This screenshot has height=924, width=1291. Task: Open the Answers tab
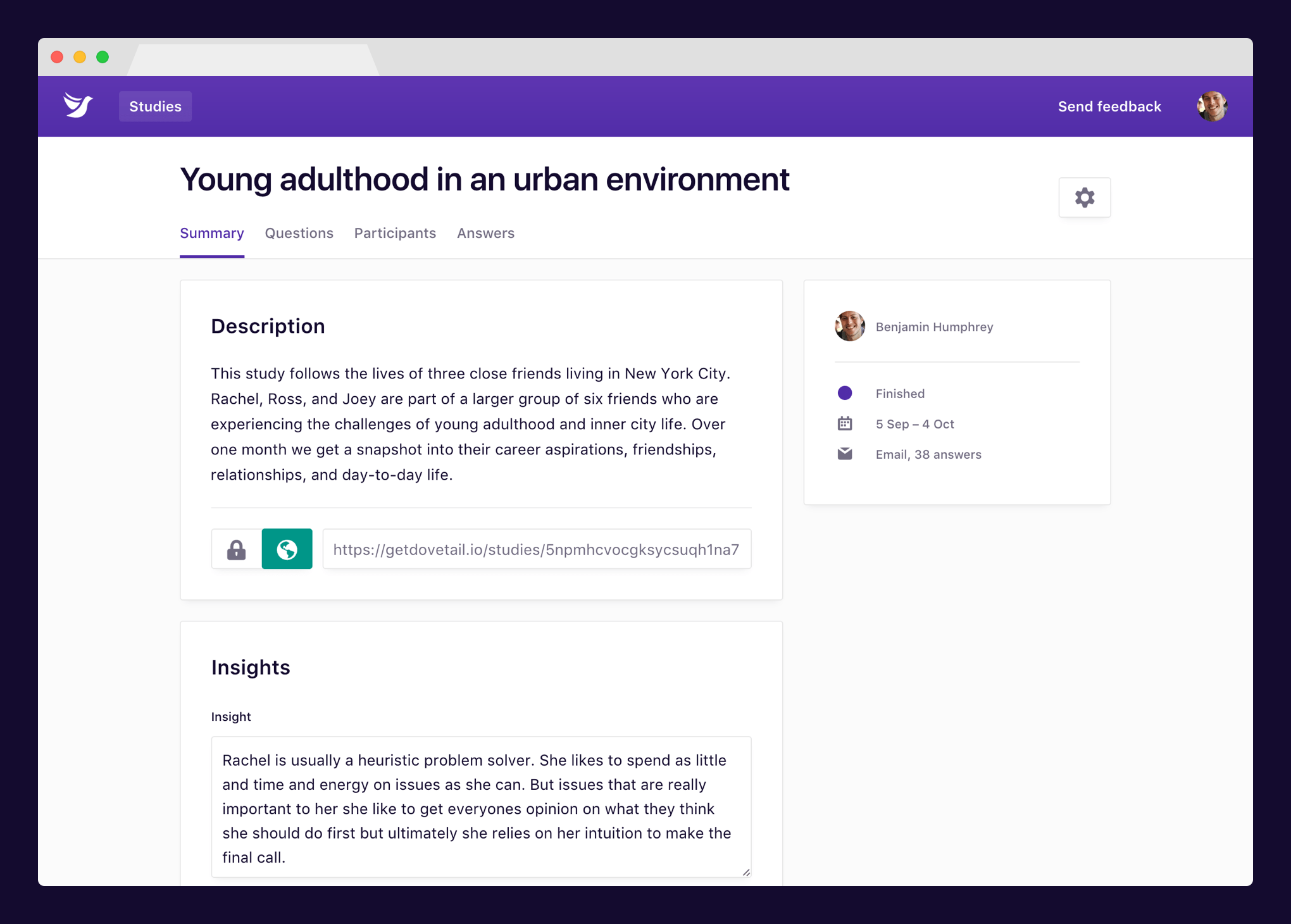[x=485, y=234]
